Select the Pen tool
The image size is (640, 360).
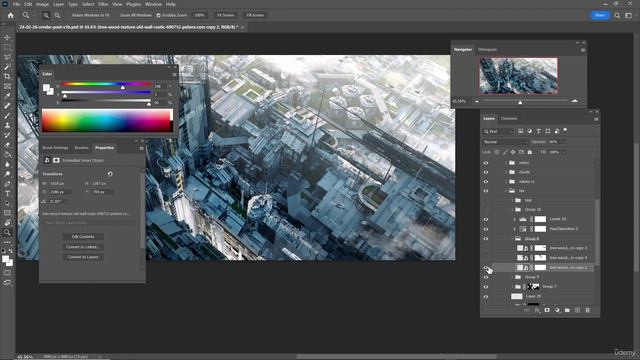click(x=7, y=184)
